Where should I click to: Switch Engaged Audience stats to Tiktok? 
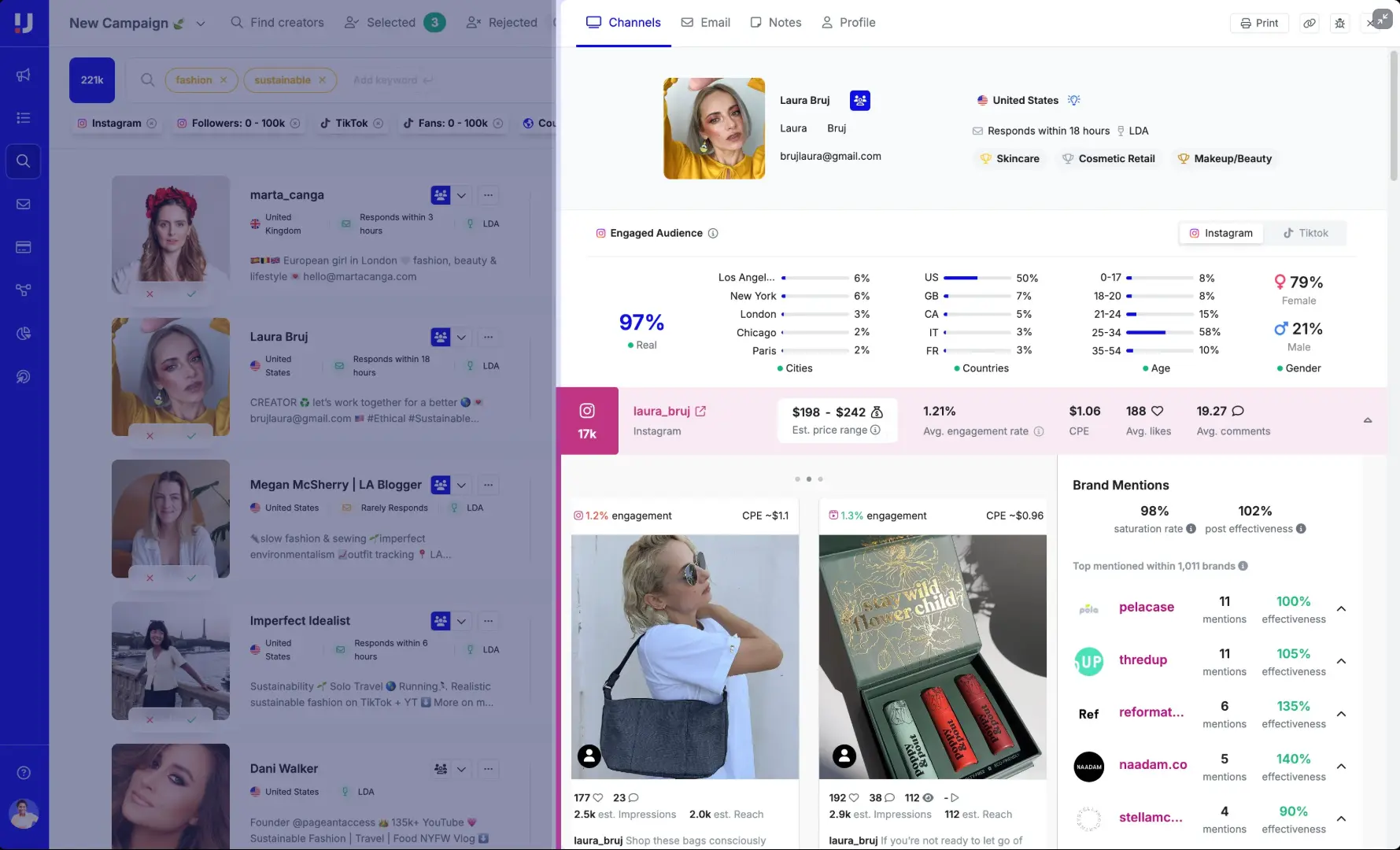coord(1306,233)
